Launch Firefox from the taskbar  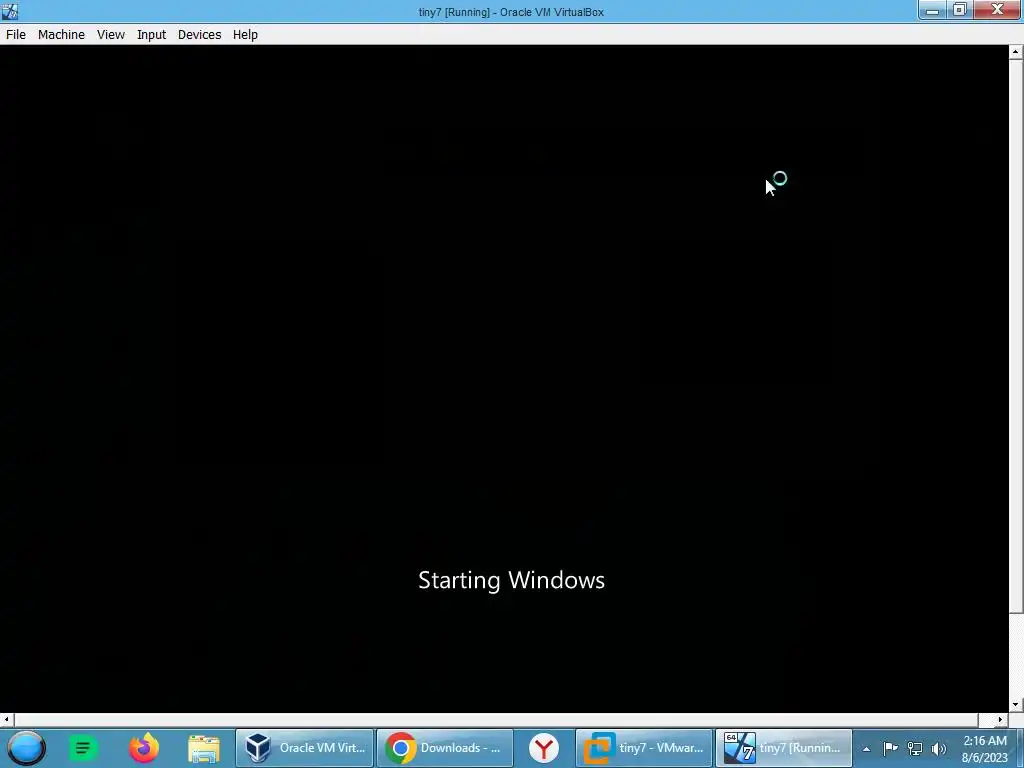144,748
